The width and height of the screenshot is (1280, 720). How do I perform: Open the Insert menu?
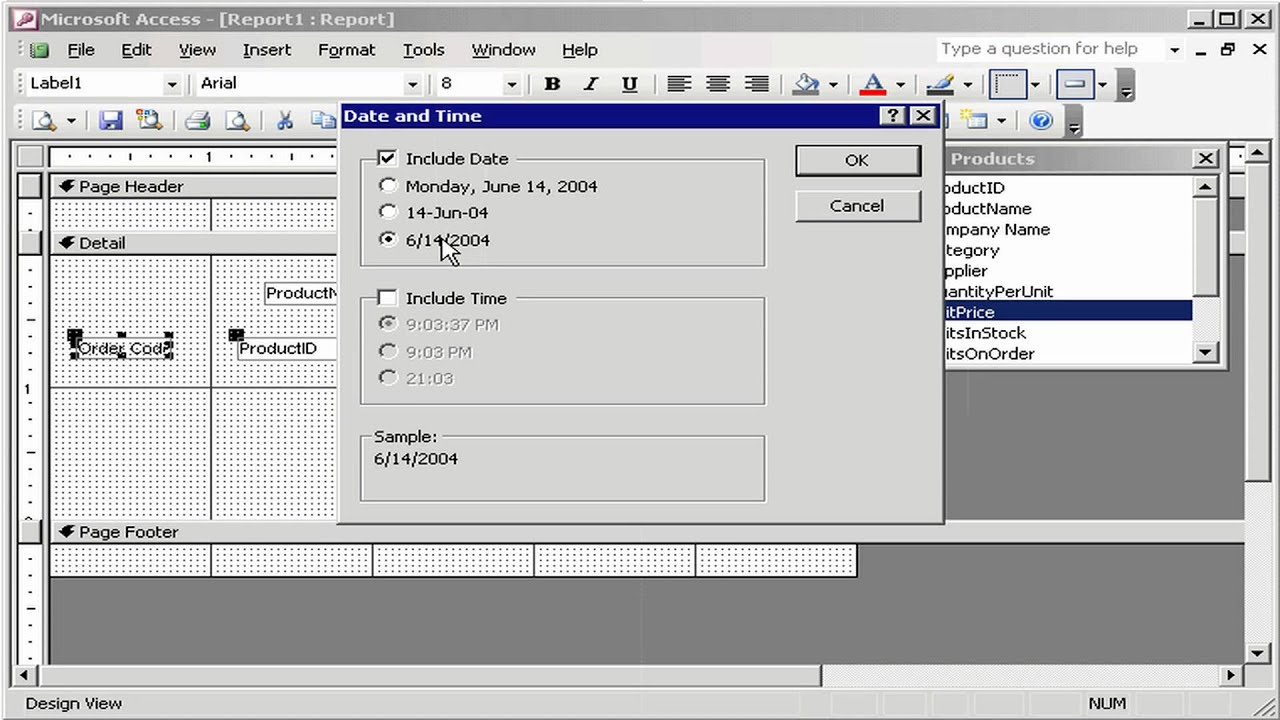point(267,50)
